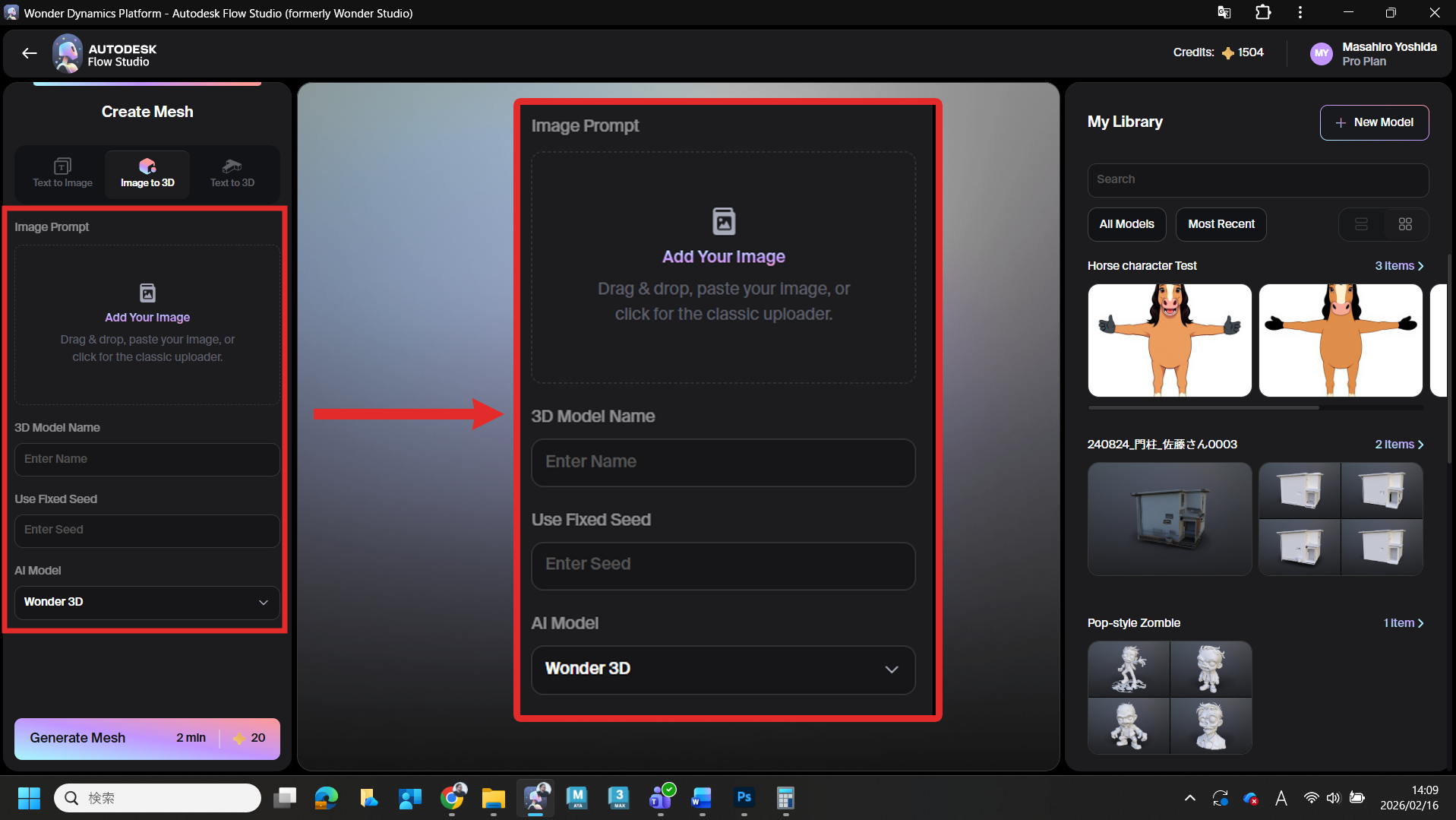Click the image upload icon in Image Prompt
The height and width of the screenshot is (820, 1456).
147,293
